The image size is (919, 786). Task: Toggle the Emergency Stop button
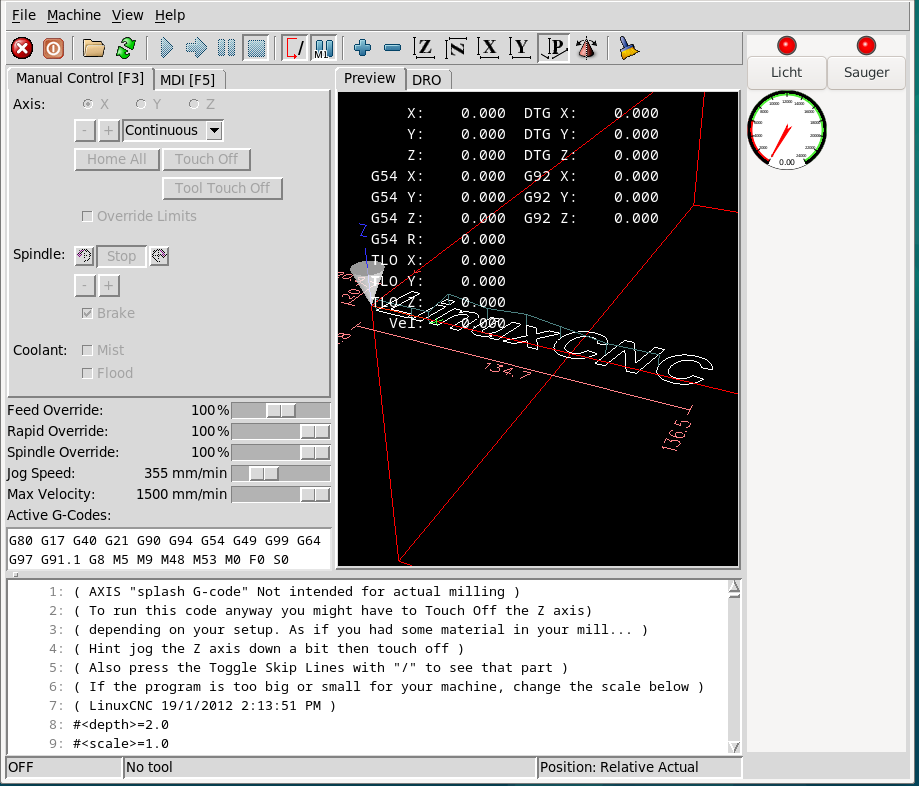click(x=22, y=47)
